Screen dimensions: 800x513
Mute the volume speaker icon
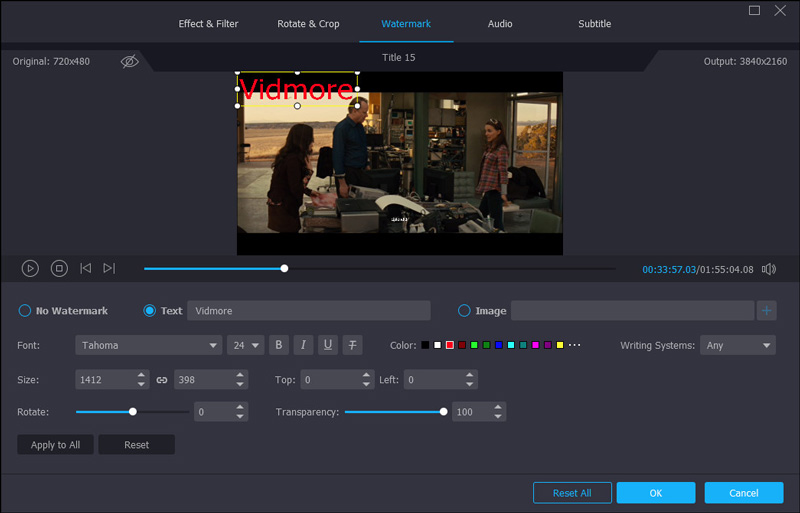(x=769, y=269)
